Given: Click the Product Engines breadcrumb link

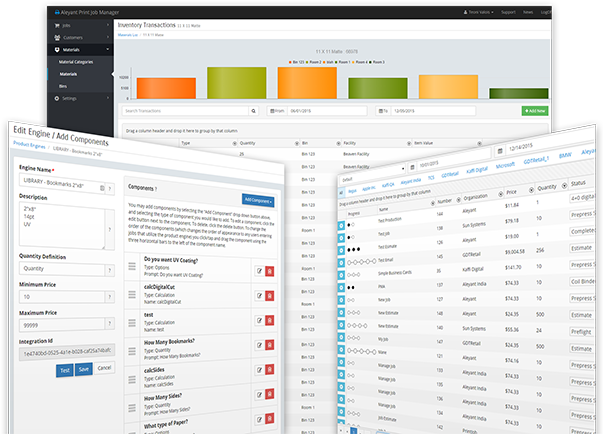Looking at the screenshot, I should (29, 145).
